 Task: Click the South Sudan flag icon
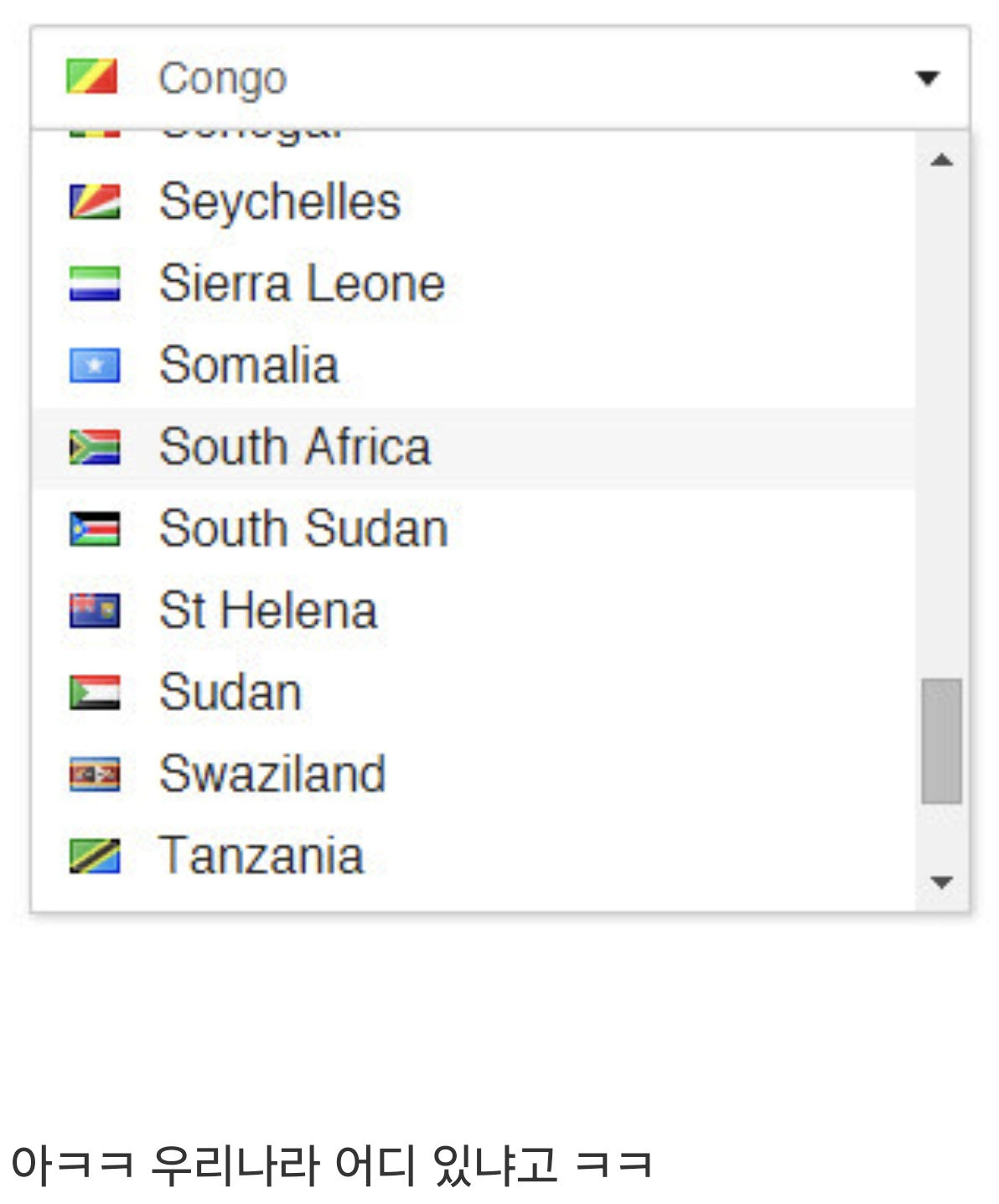tap(94, 529)
